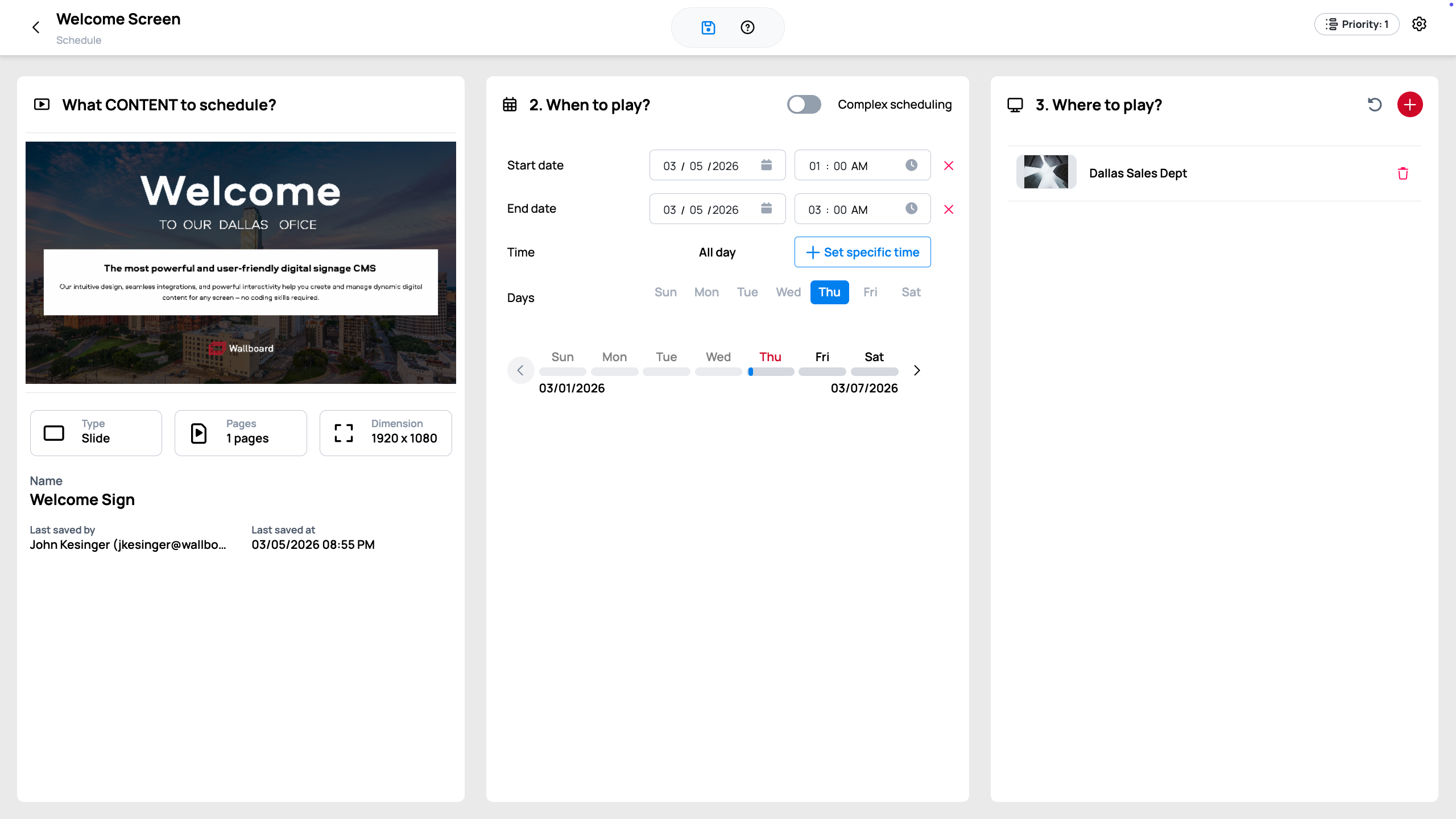Navigate to next week with right chevron
Screen dimensions: 1456x819
tap(916, 370)
